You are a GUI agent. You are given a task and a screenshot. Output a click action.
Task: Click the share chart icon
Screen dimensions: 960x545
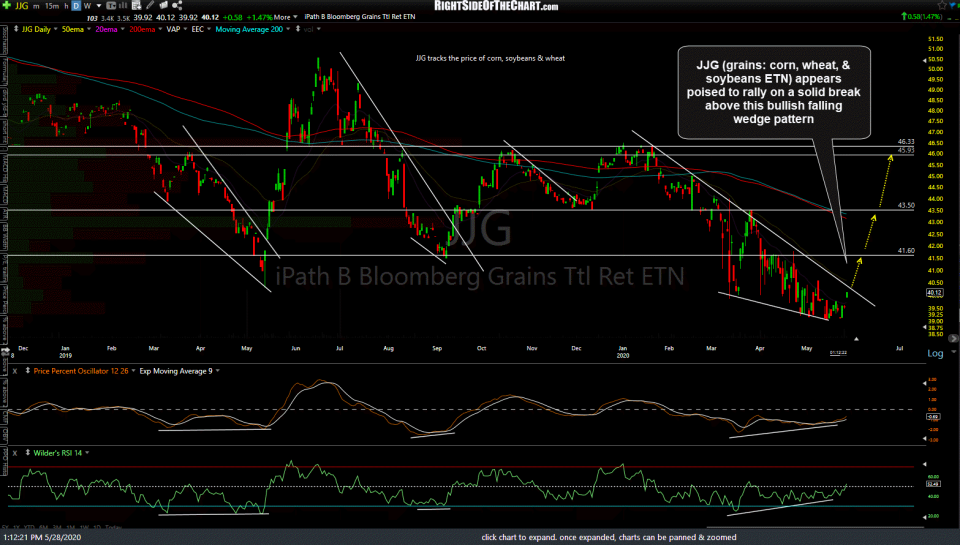tap(177, 6)
